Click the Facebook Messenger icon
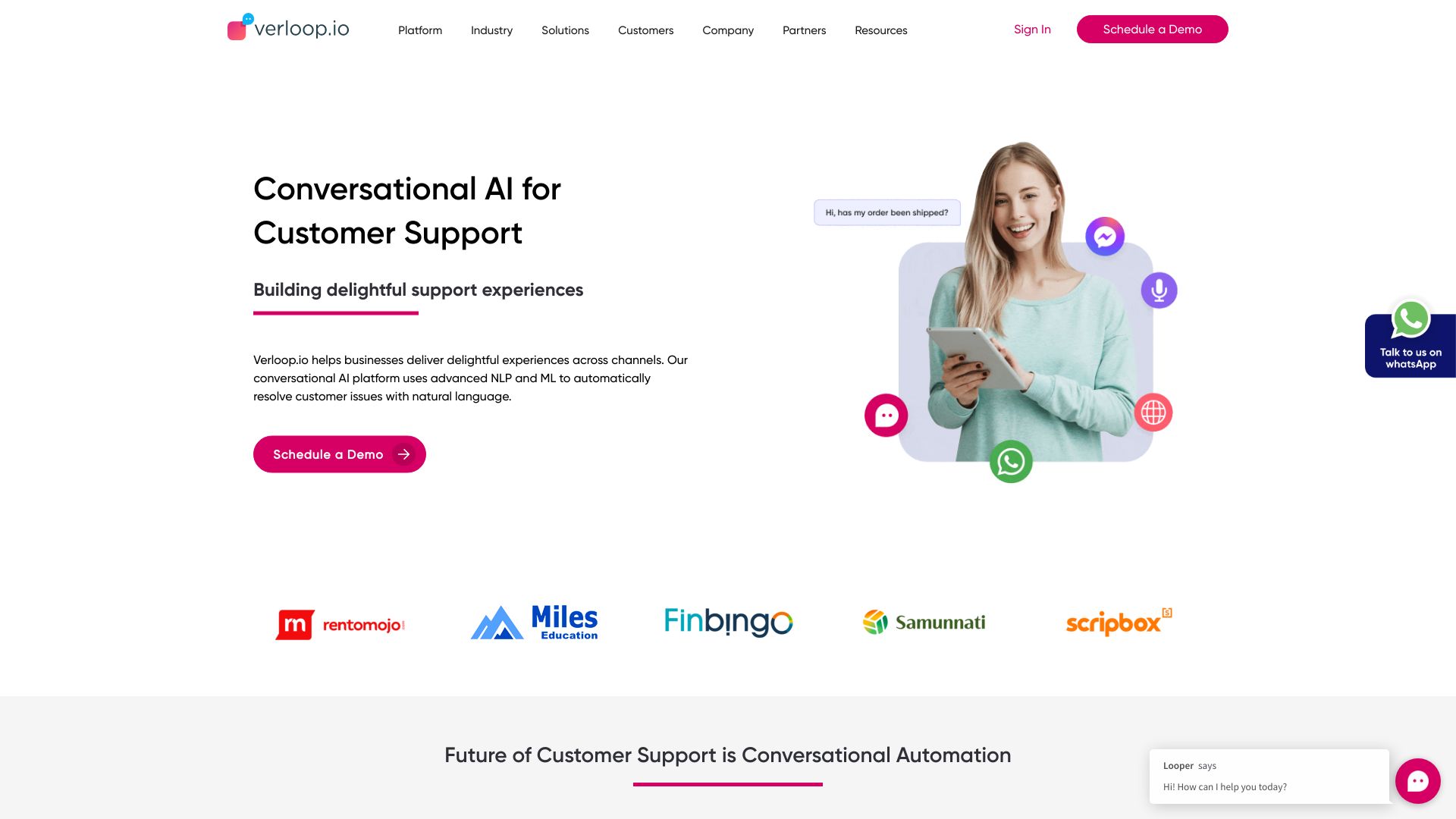Viewport: 1456px width, 819px height. click(x=1103, y=235)
